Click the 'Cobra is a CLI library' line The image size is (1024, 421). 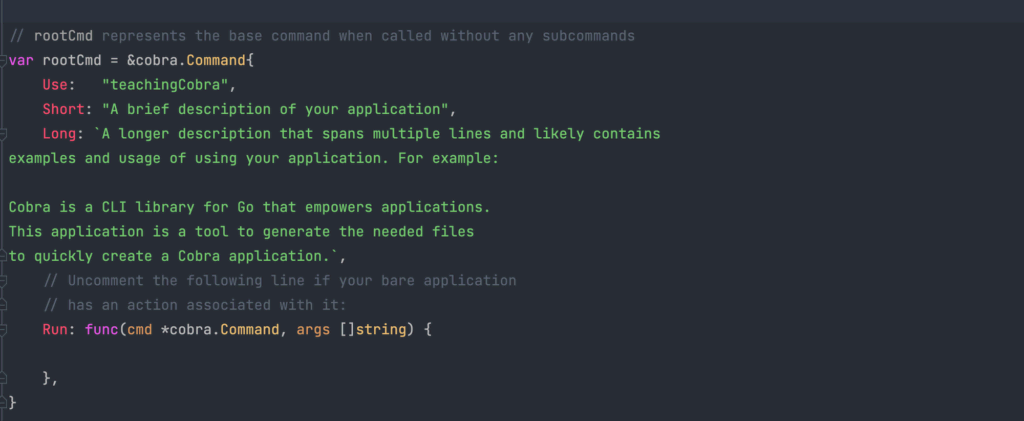250,207
